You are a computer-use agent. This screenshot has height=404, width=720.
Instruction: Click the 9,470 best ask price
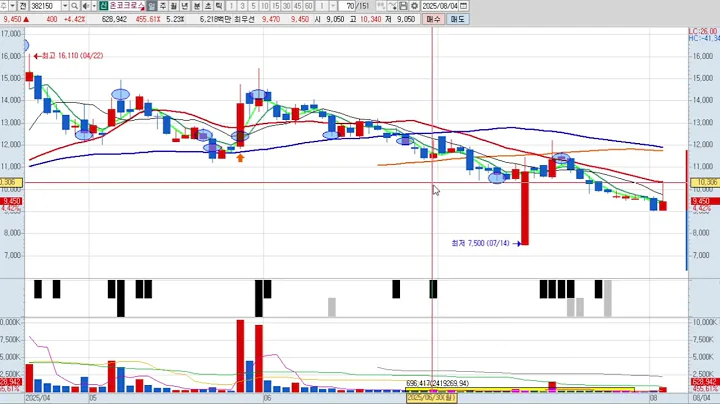271,19
